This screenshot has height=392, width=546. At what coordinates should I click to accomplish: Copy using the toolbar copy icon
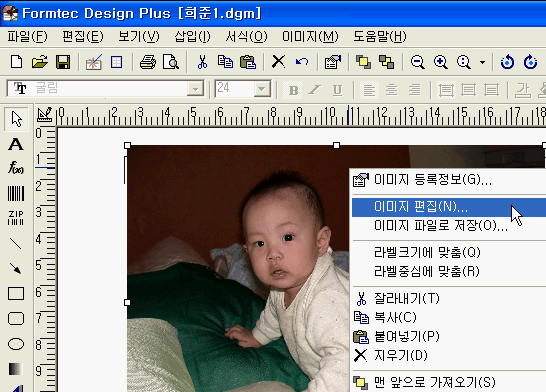[225, 62]
